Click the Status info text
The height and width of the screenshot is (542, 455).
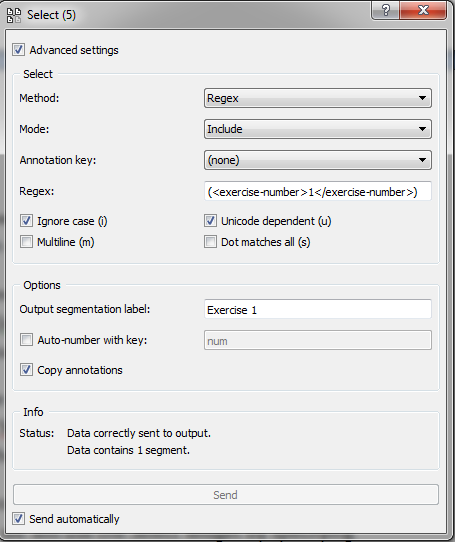pos(139,442)
